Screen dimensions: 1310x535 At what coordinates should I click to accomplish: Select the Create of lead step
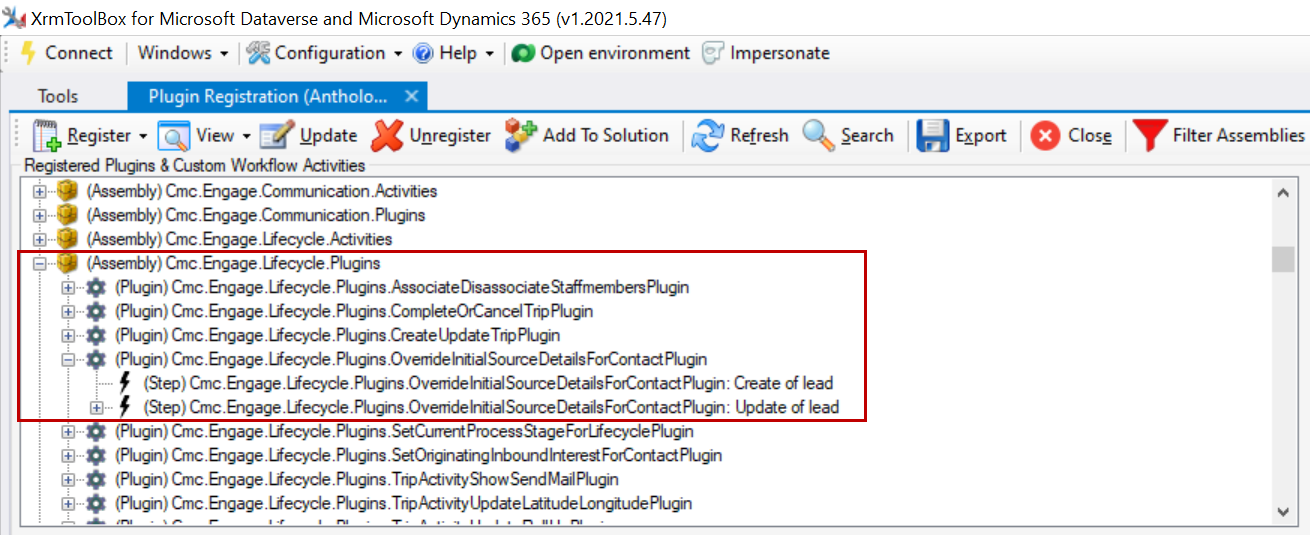point(488,383)
